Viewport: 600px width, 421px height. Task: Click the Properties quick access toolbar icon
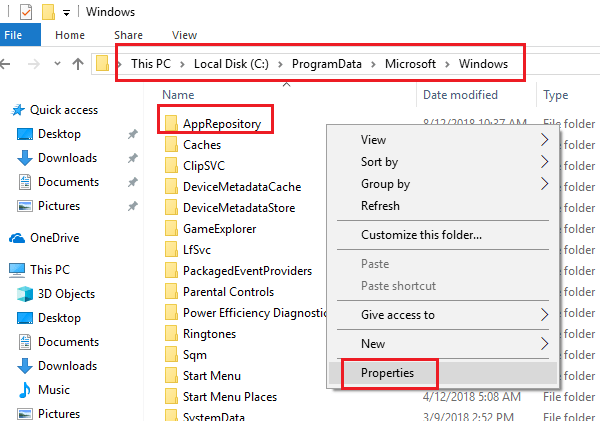coord(26,12)
